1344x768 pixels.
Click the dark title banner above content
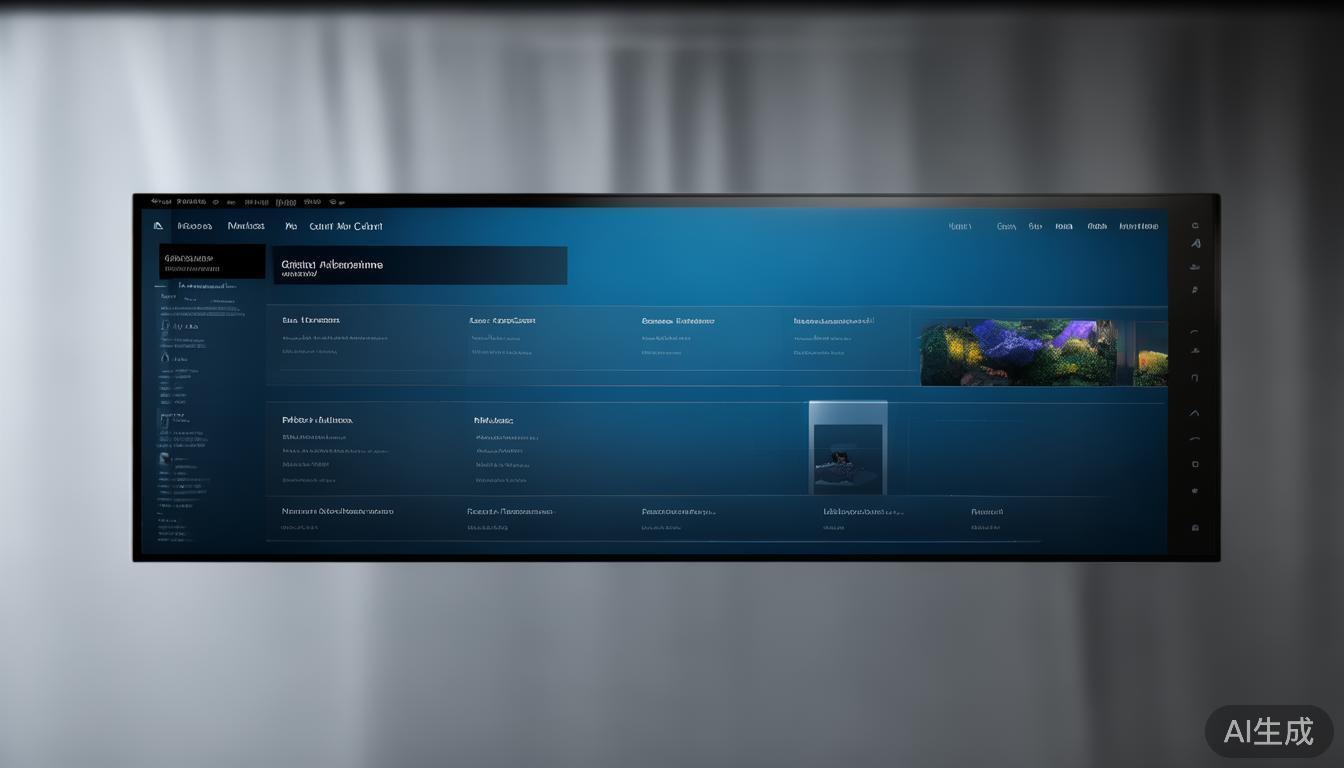coord(420,266)
